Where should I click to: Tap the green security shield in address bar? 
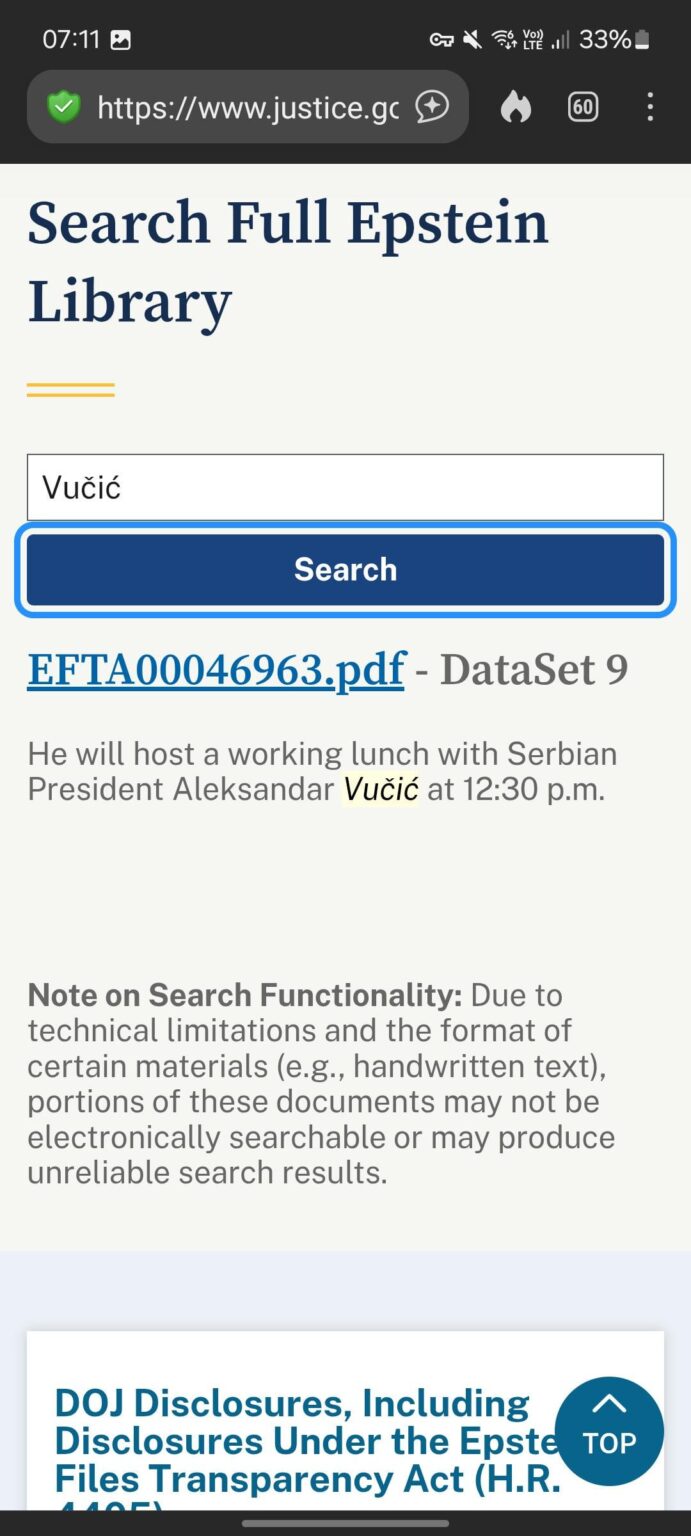point(63,107)
